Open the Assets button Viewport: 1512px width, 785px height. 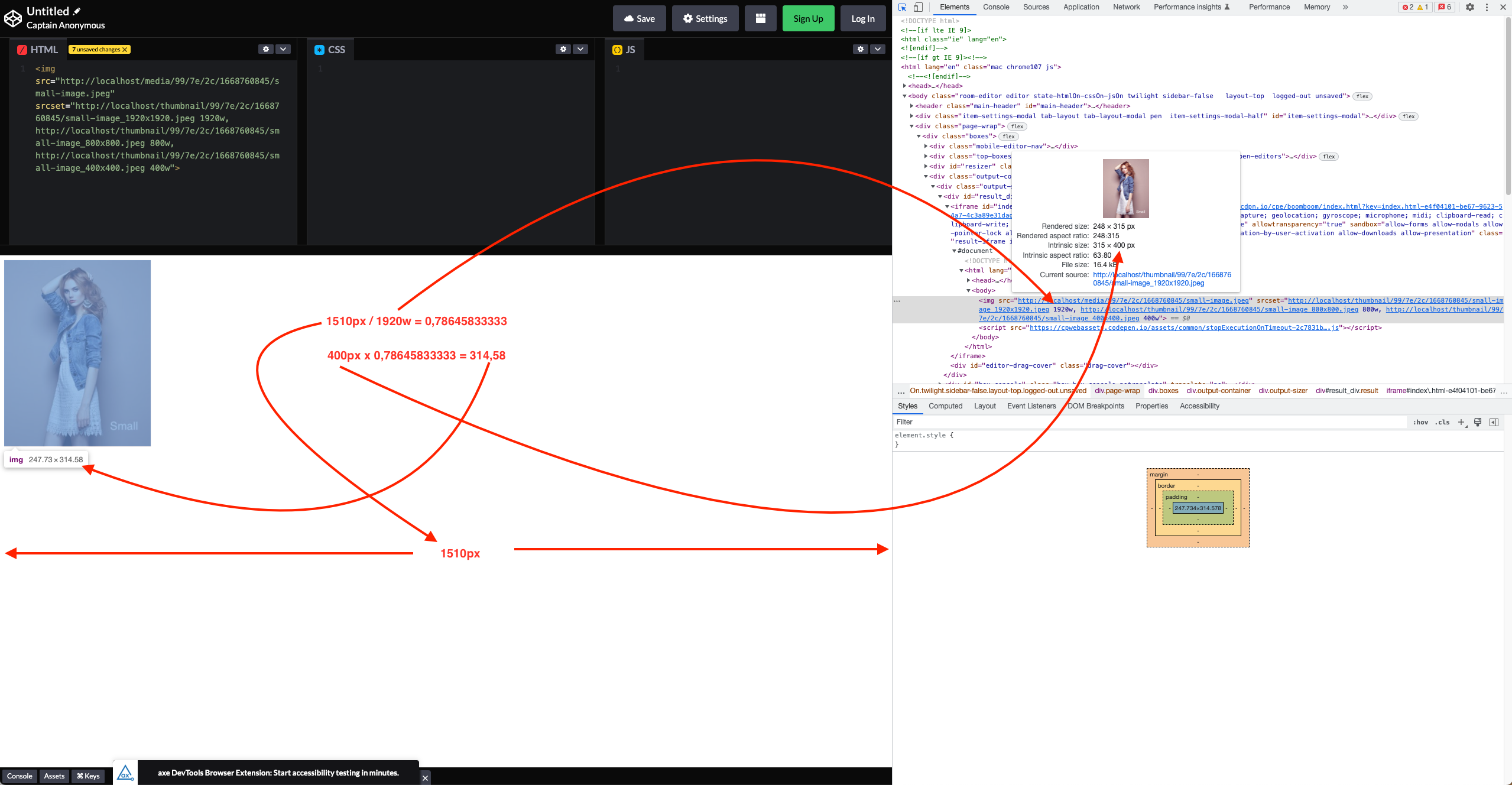[54, 776]
